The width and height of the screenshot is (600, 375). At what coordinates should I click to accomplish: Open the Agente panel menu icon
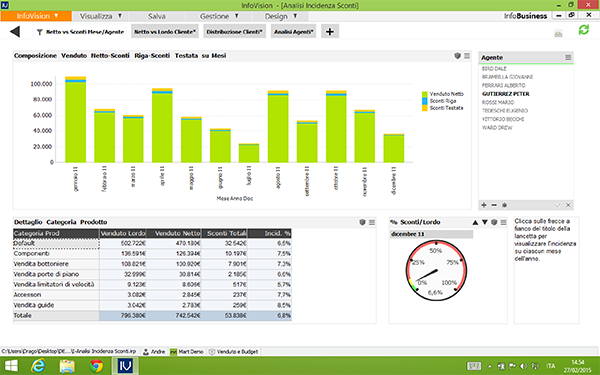(568, 57)
